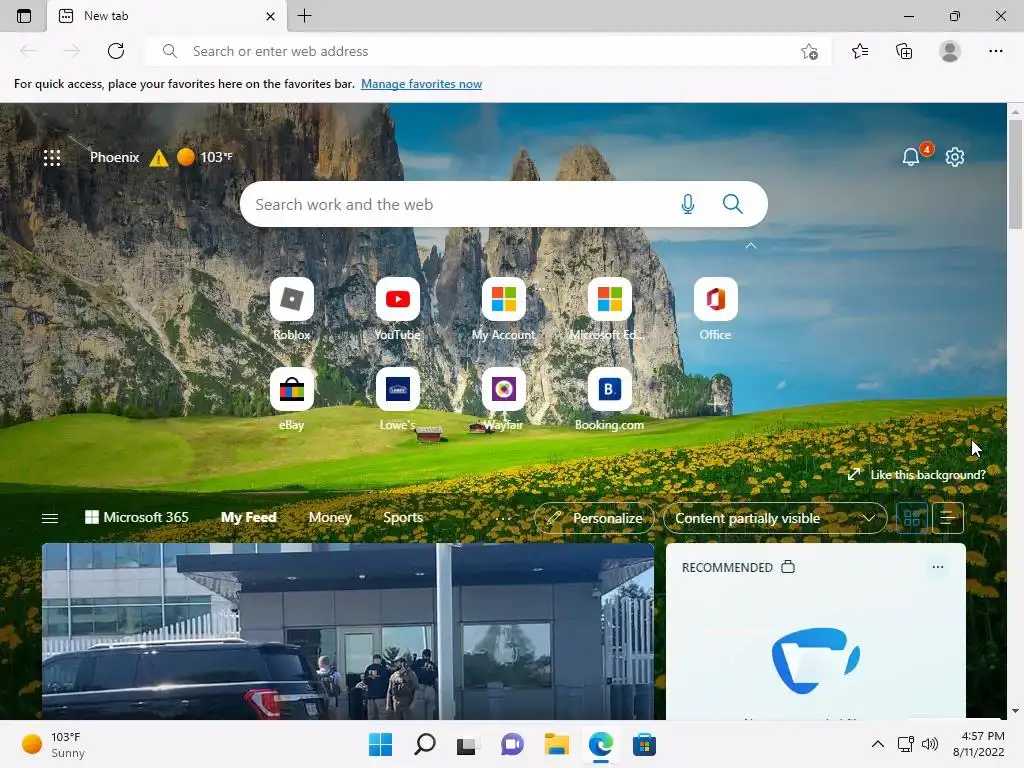This screenshot has height=768, width=1024.
Task: Open the feed hamburger menu
Action: click(50, 519)
